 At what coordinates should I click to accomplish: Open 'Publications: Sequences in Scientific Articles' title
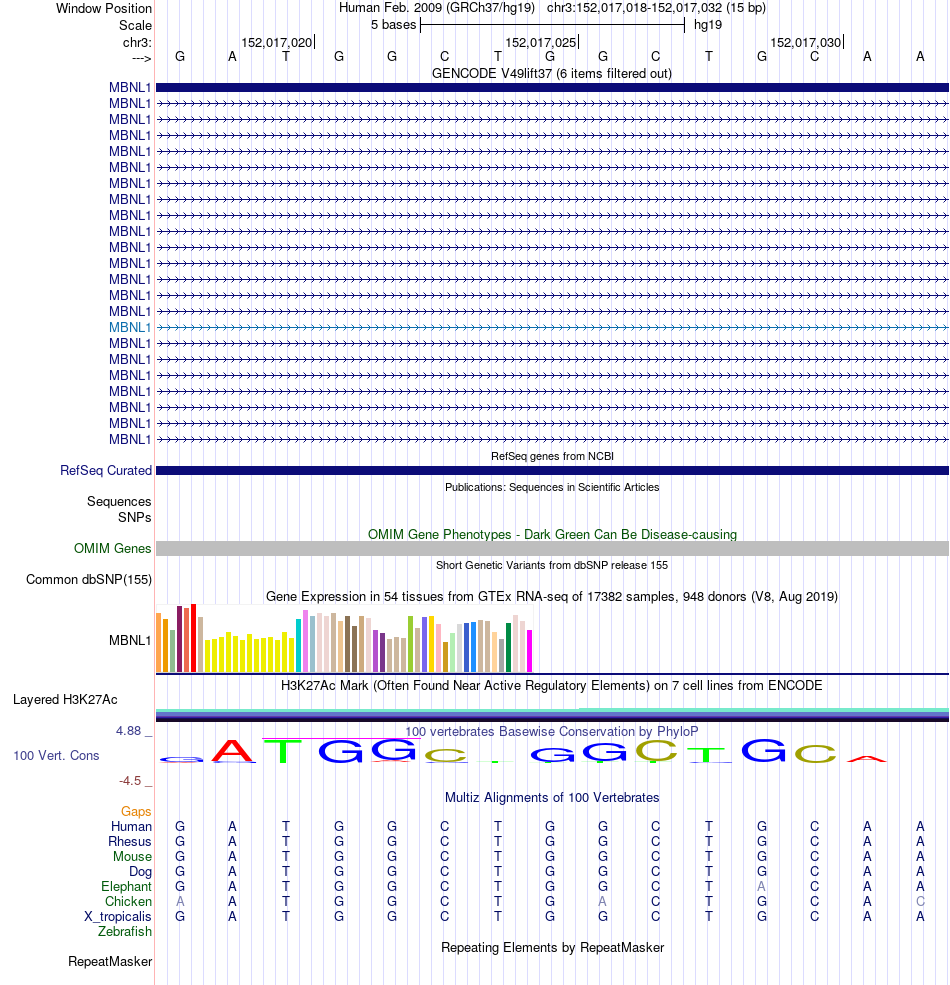(552, 487)
